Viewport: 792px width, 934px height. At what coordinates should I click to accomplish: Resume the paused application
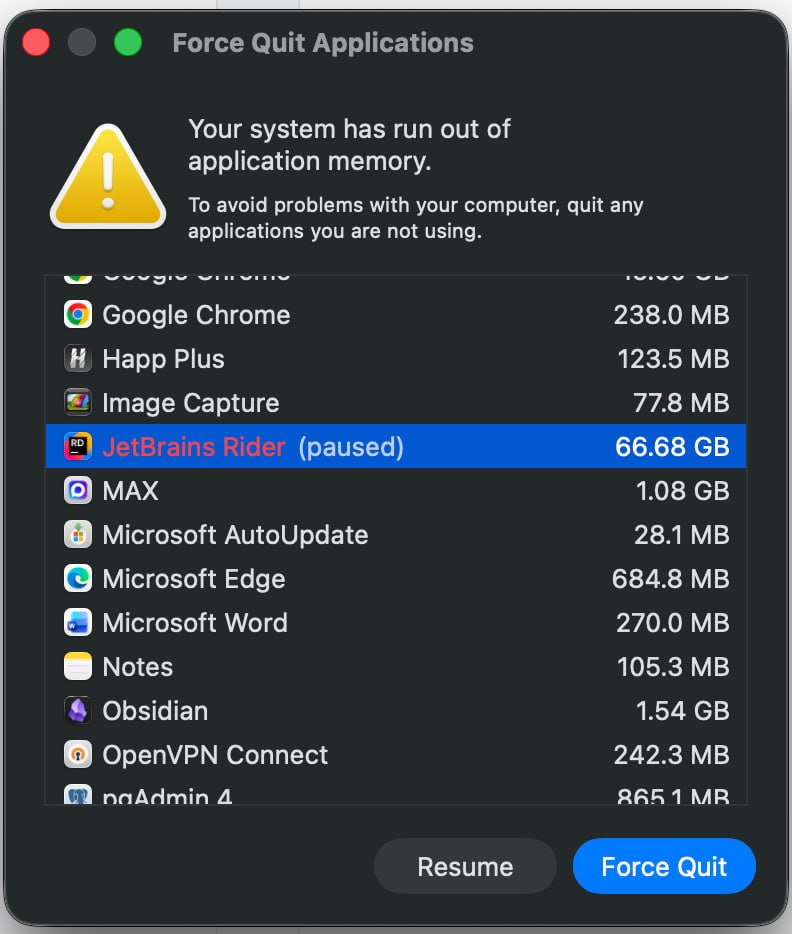[x=465, y=866]
